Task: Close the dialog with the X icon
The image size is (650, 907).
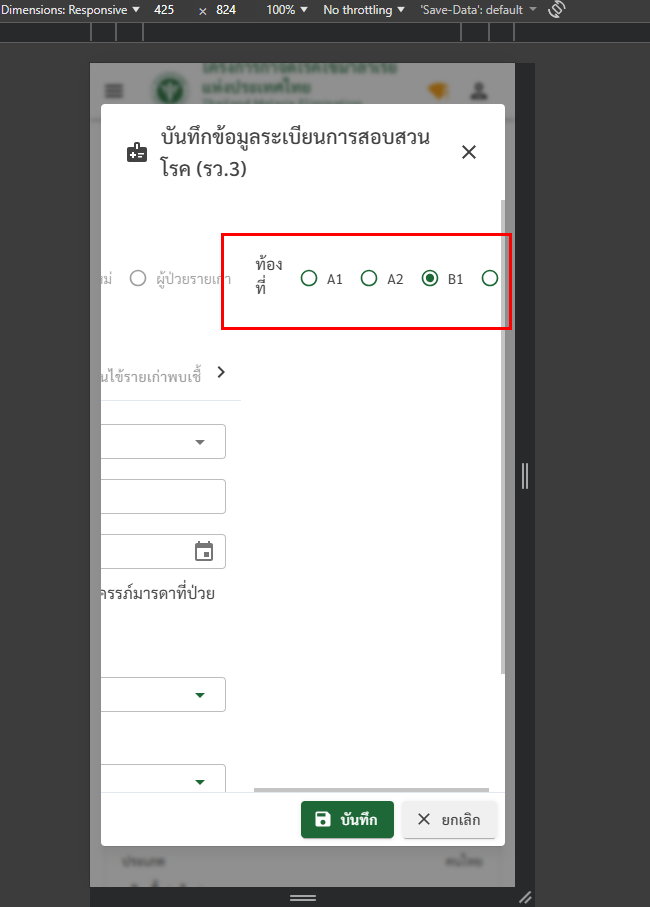Action: click(469, 152)
